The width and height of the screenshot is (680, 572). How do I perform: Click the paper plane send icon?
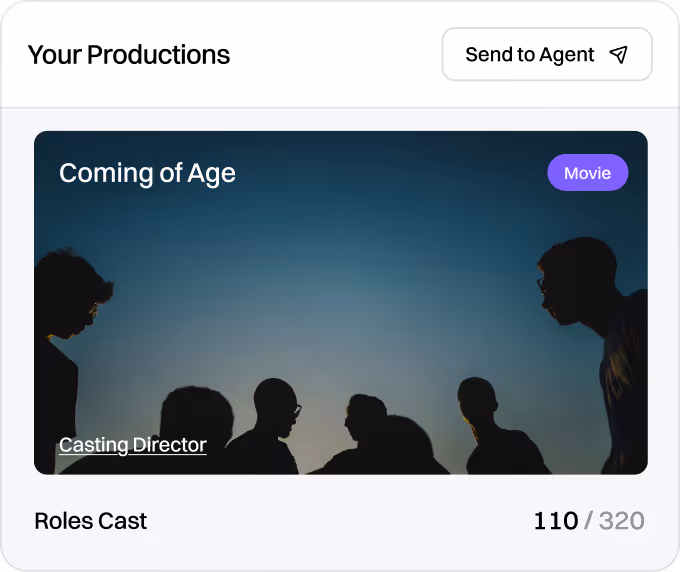point(618,55)
